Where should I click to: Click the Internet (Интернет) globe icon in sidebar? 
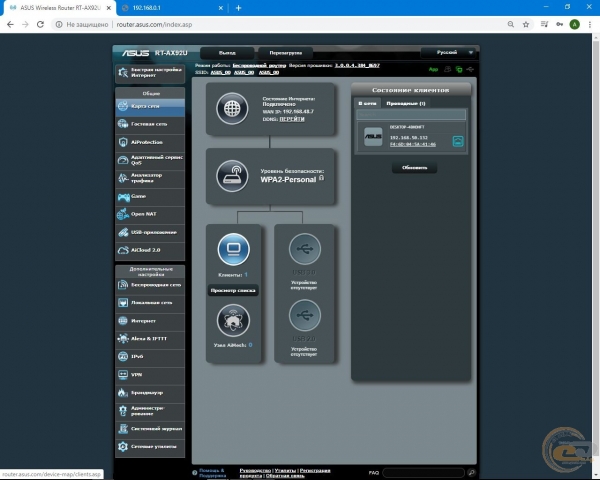(123, 321)
